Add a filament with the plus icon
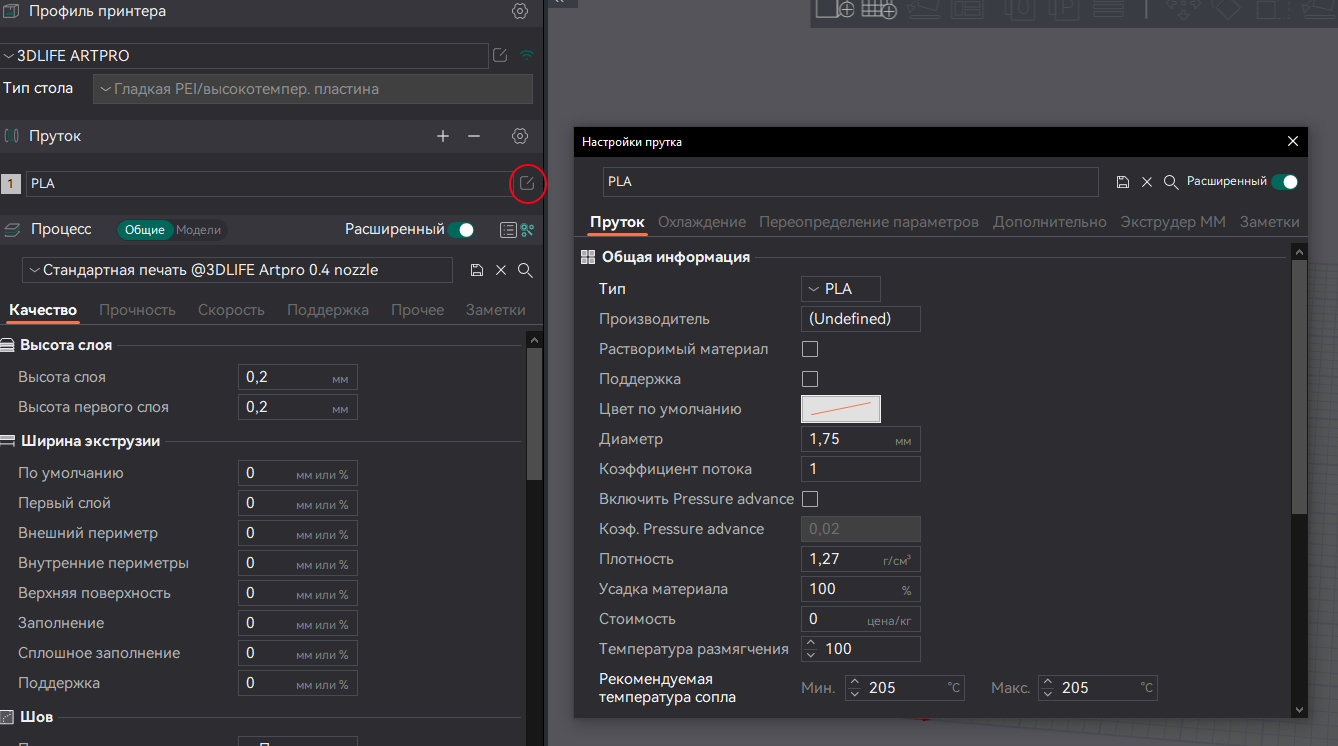This screenshot has width=1338, height=746. (x=443, y=136)
